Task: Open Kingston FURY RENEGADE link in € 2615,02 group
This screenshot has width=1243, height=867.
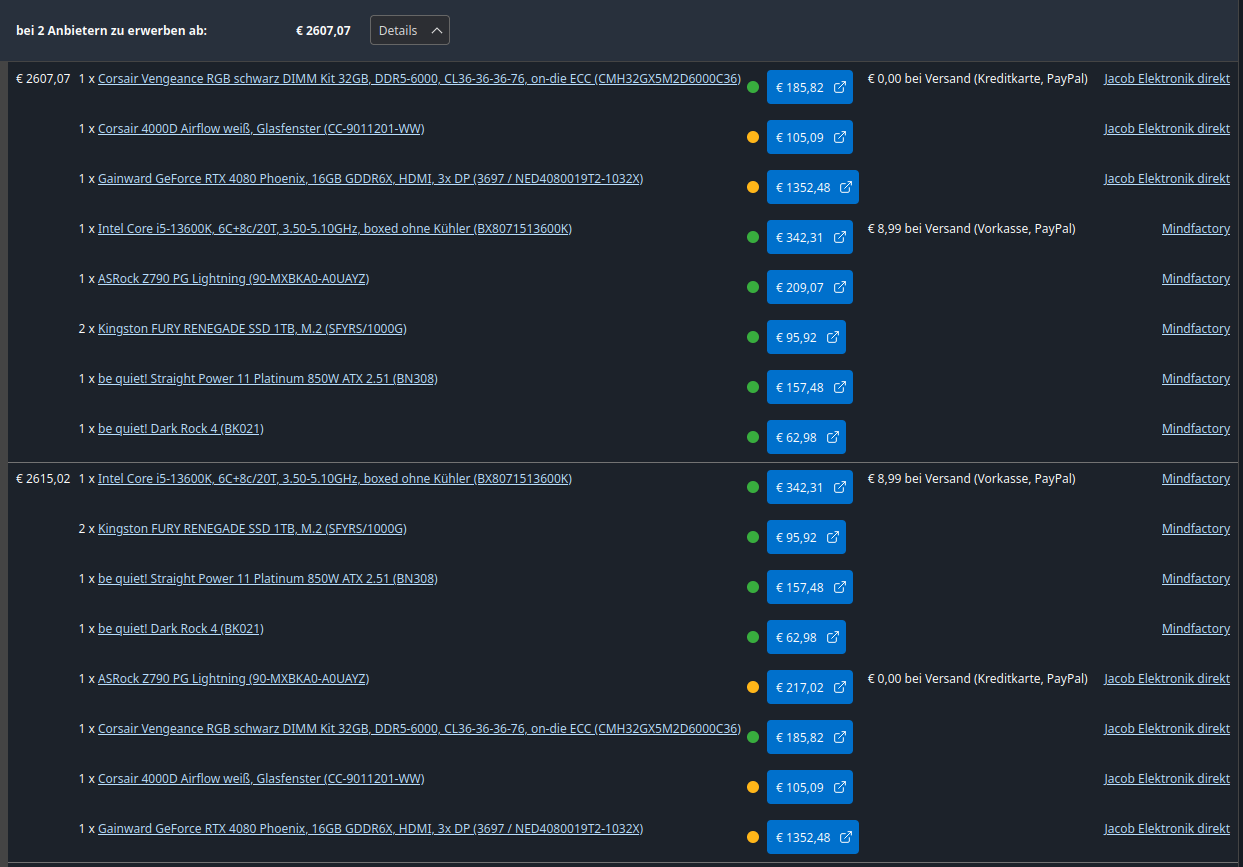Action: pyautogui.click(x=252, y=529)
